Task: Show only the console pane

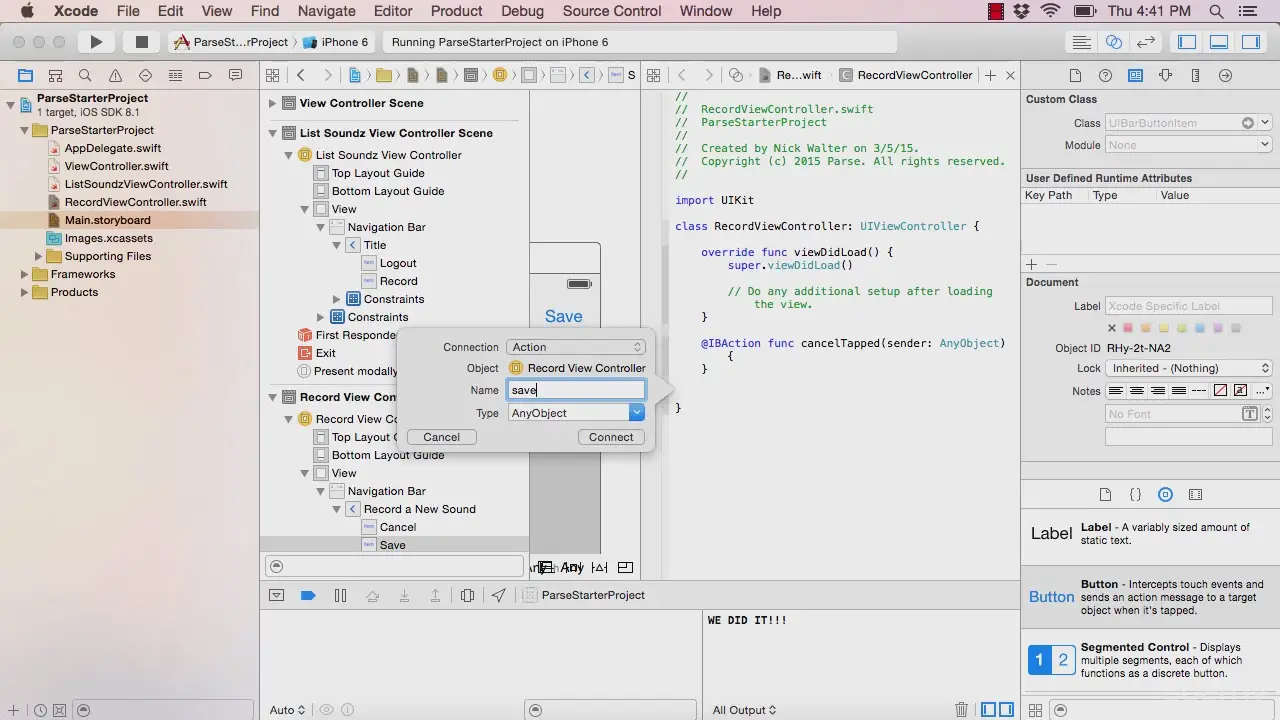Action: point(1008,709)
